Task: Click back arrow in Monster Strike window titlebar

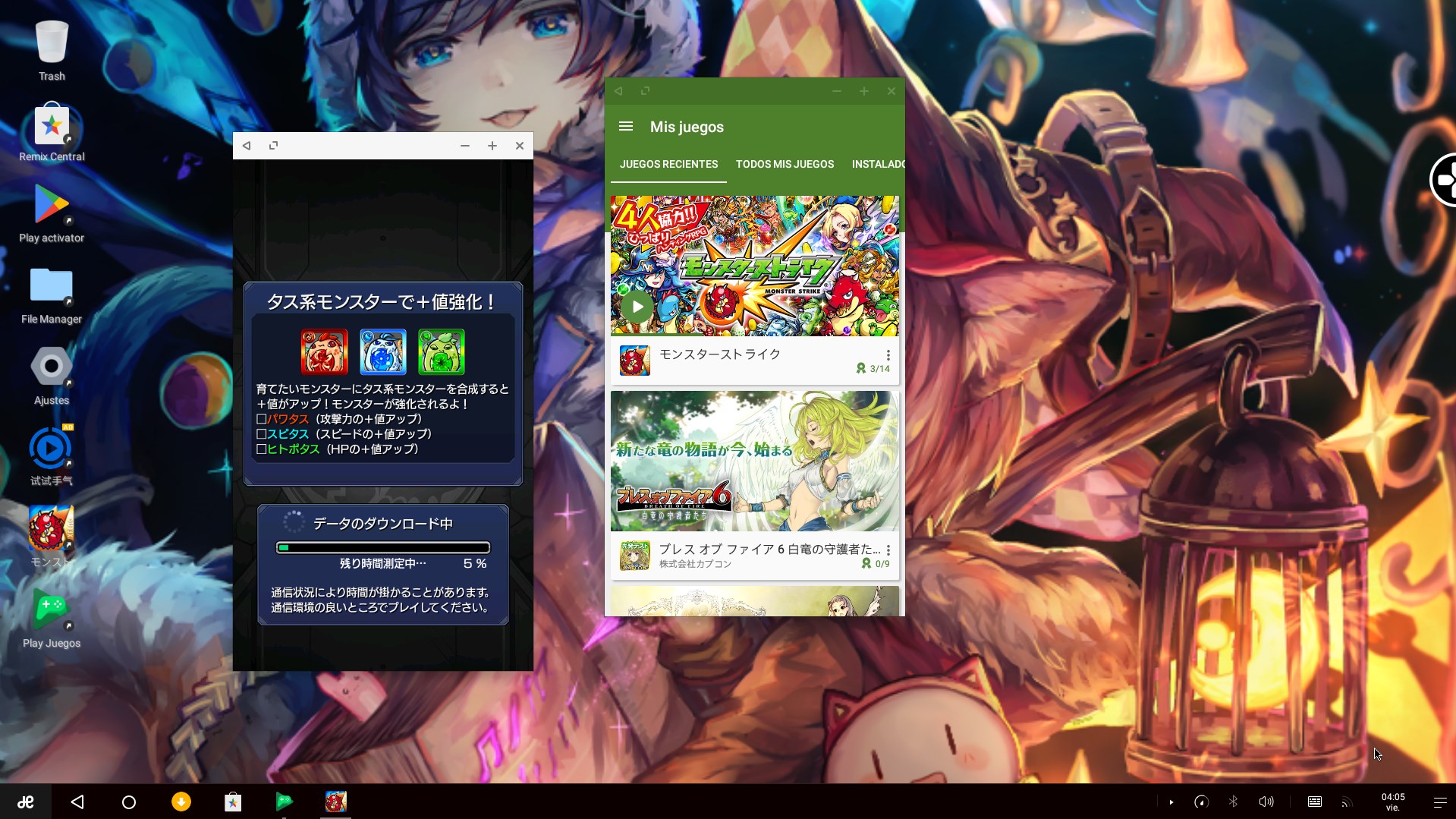Action: (247, 146)
